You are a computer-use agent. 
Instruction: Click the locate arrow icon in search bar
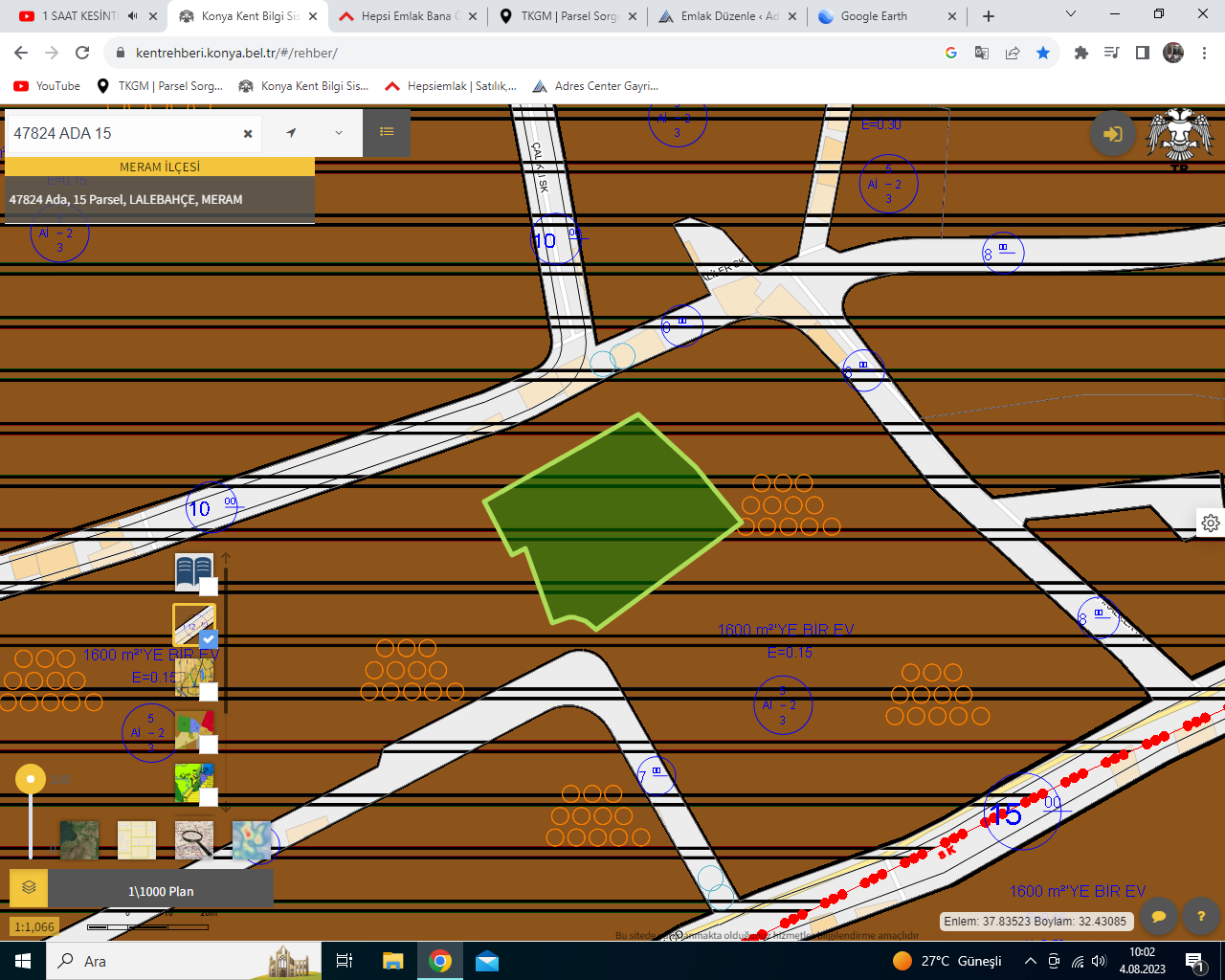coord(291,133)
